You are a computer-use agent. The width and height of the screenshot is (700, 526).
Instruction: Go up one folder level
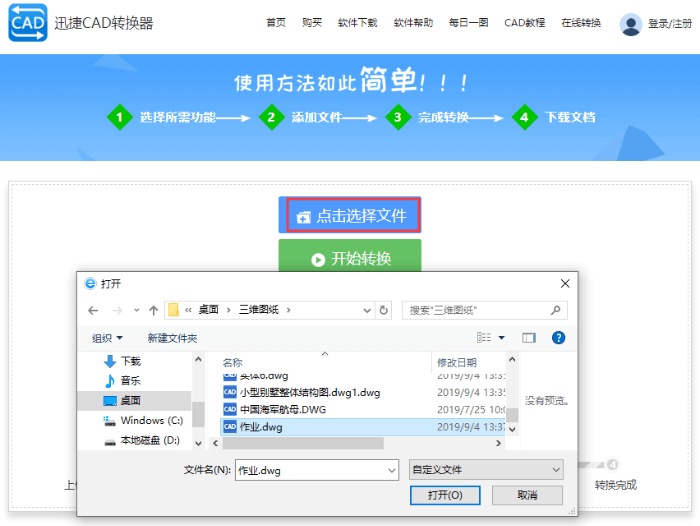[x=154, y=310]
